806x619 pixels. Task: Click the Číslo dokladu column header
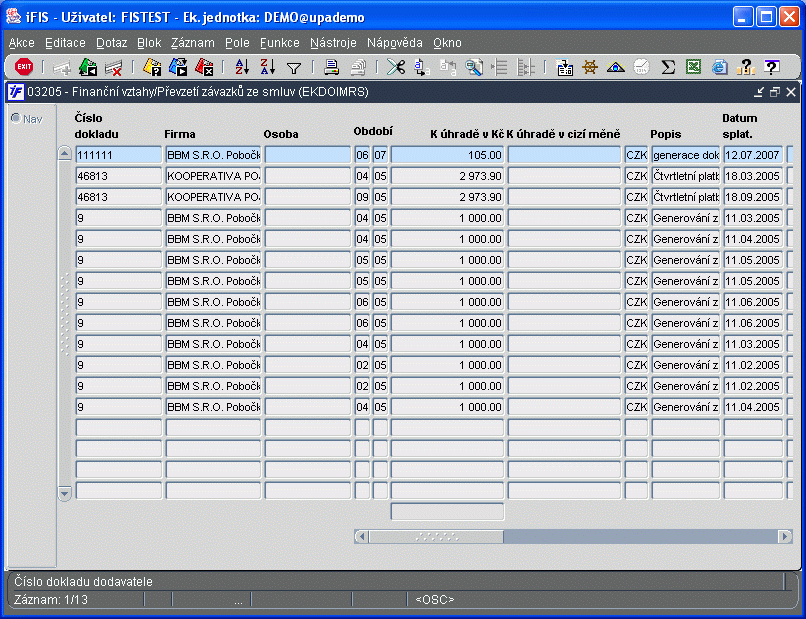(x=97, y=126)
